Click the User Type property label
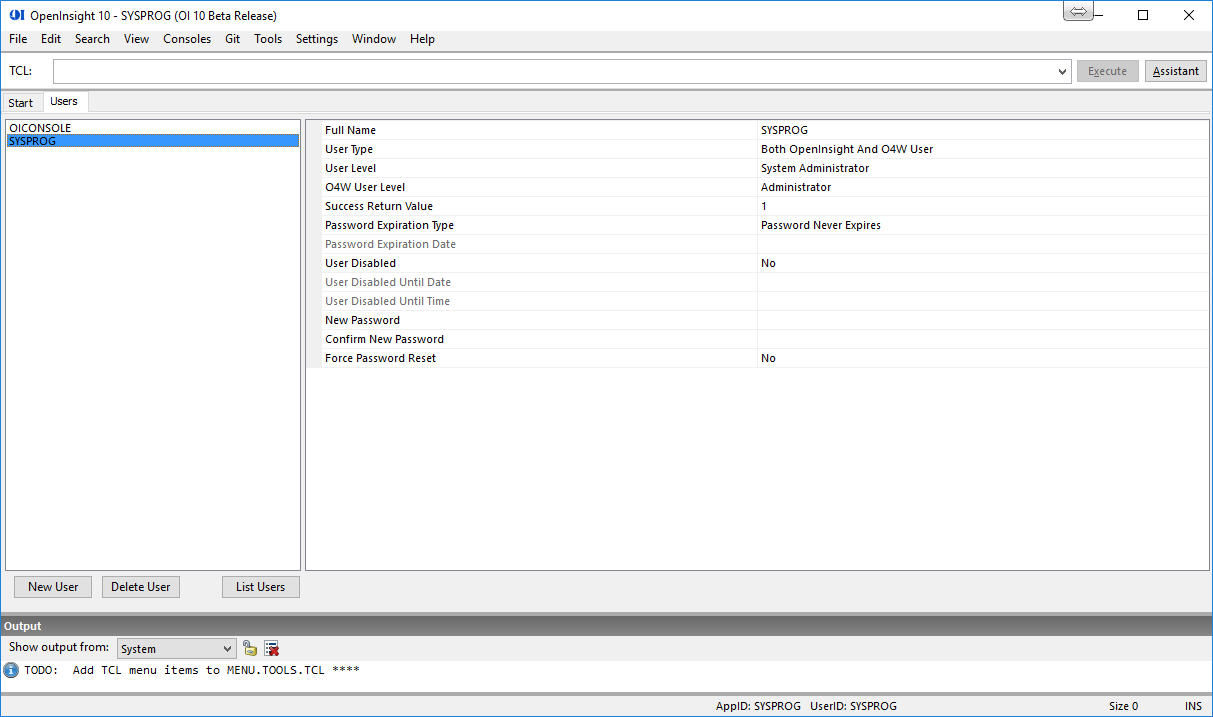 pos(349,149)
